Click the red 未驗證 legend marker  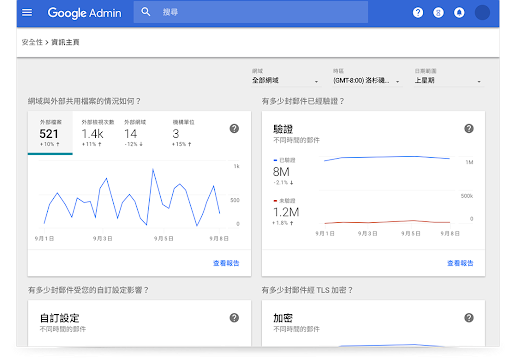275,201
